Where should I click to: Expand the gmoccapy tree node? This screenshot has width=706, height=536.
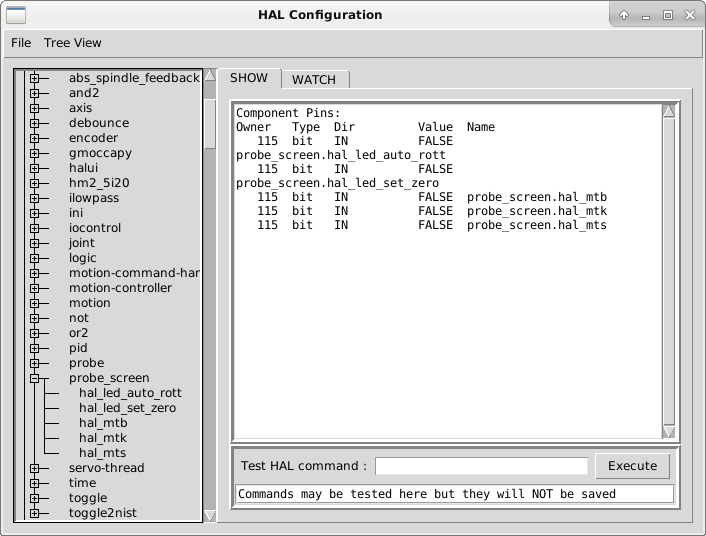pos(35,153)
